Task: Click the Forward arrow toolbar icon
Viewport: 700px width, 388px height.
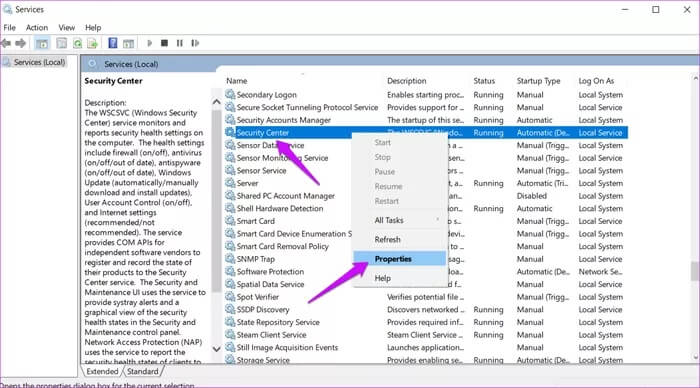Action: tap(21, 43)
